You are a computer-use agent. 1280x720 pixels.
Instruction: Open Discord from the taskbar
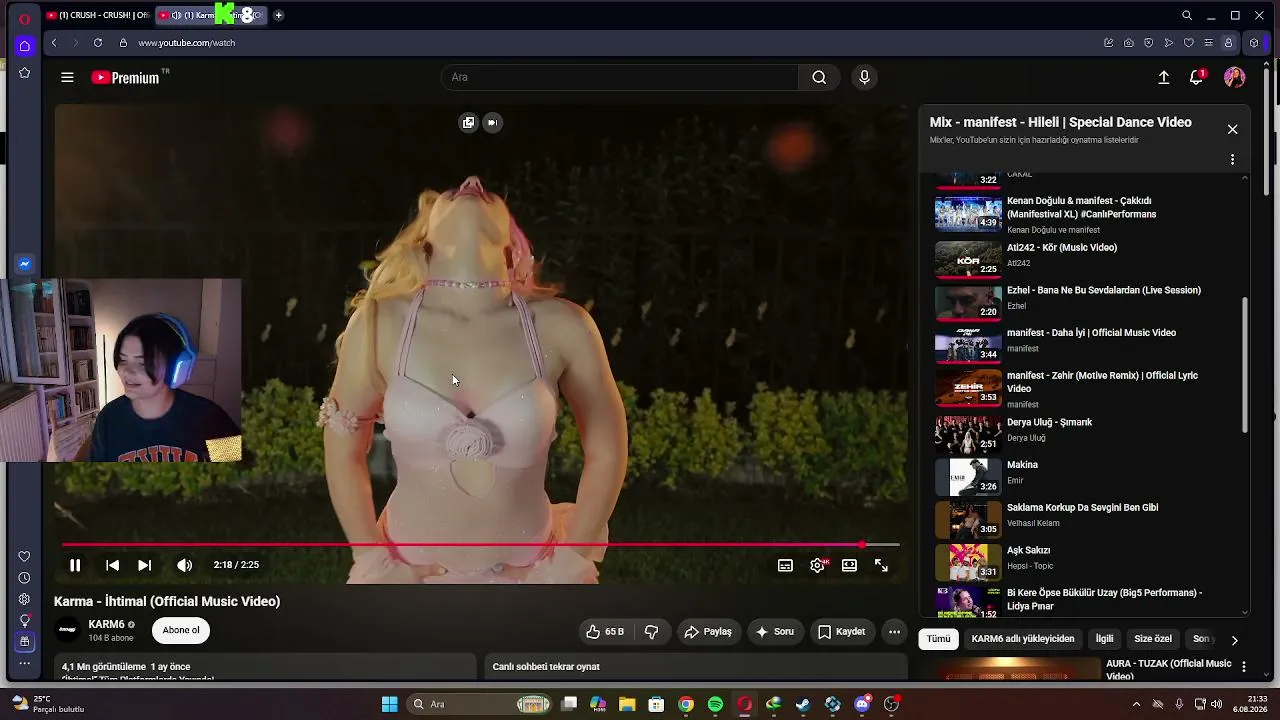pyautogui.click(x=862, y=704)
